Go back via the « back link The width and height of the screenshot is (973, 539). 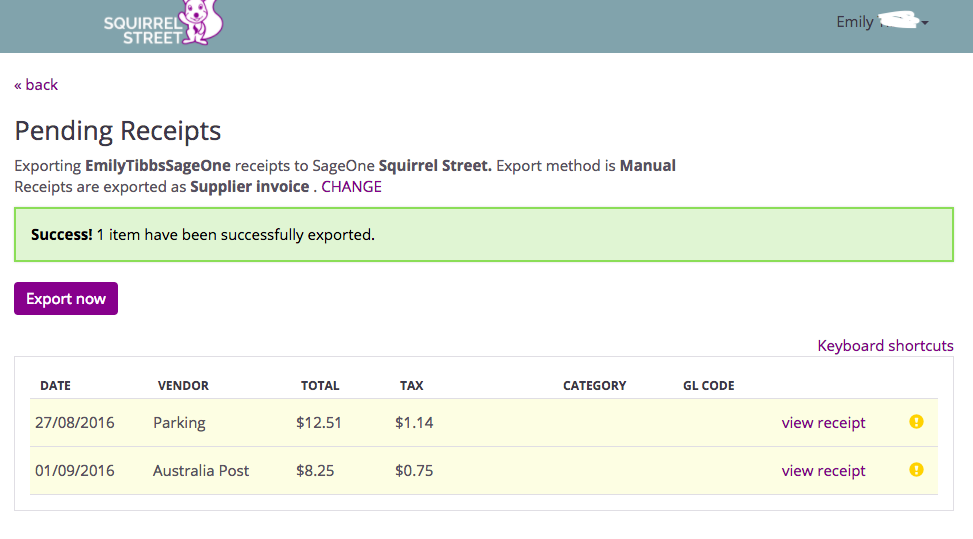36,84
